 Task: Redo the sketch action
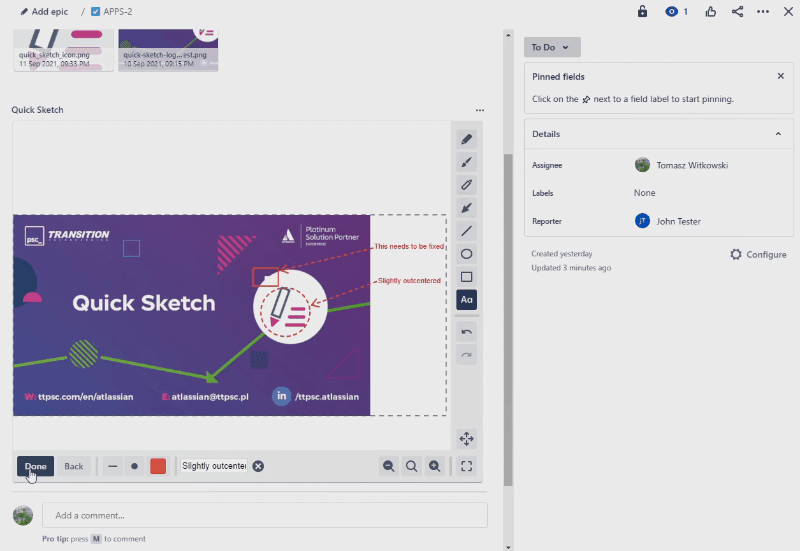pos(466,355)
